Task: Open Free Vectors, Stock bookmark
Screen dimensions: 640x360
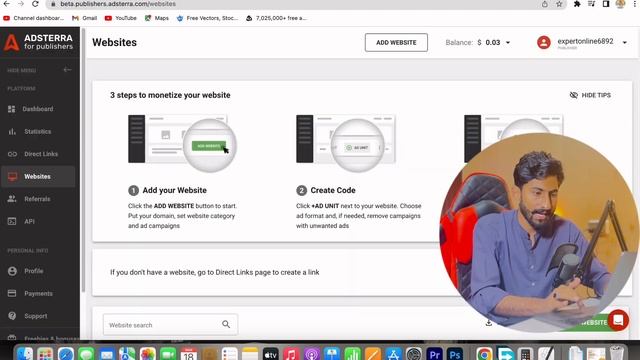Action: coord(207,18)
